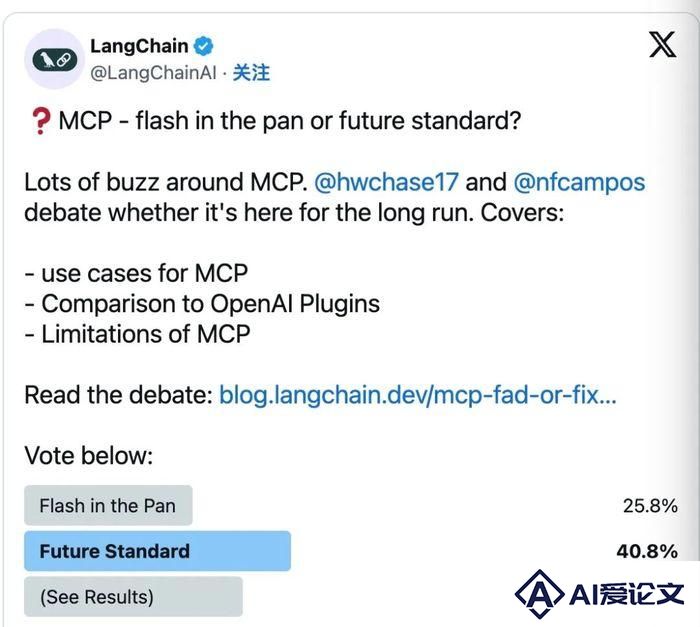Click the @LangChainAI handle

153,73
